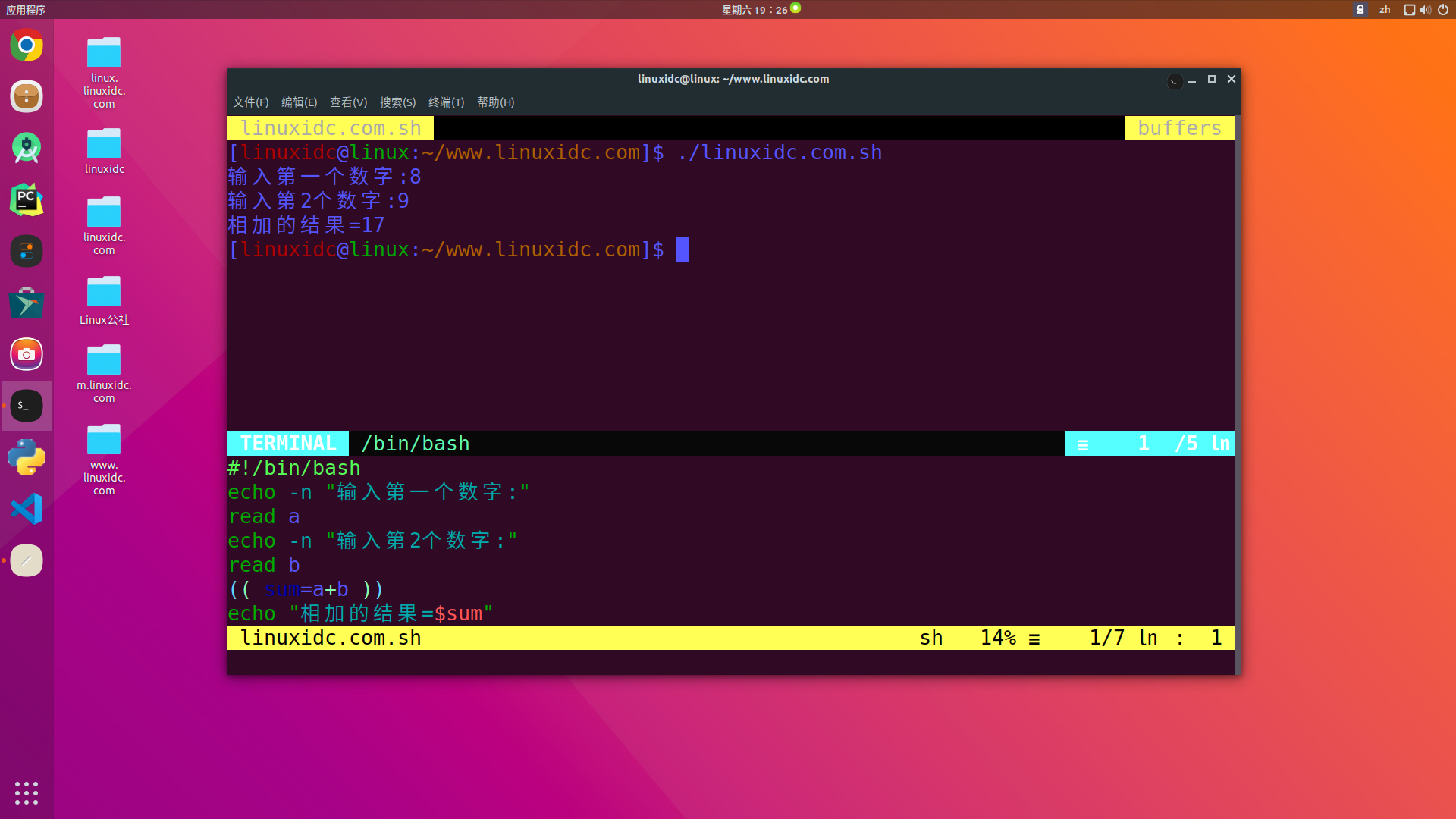Show all applications via the grid icon
The height and width of the screenshot is (819, 1456).
pyautogui.click(x=27, y=792)
